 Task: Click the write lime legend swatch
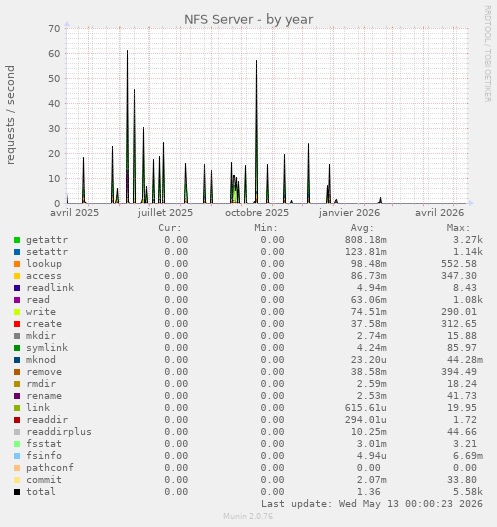[x=17, y=312]
